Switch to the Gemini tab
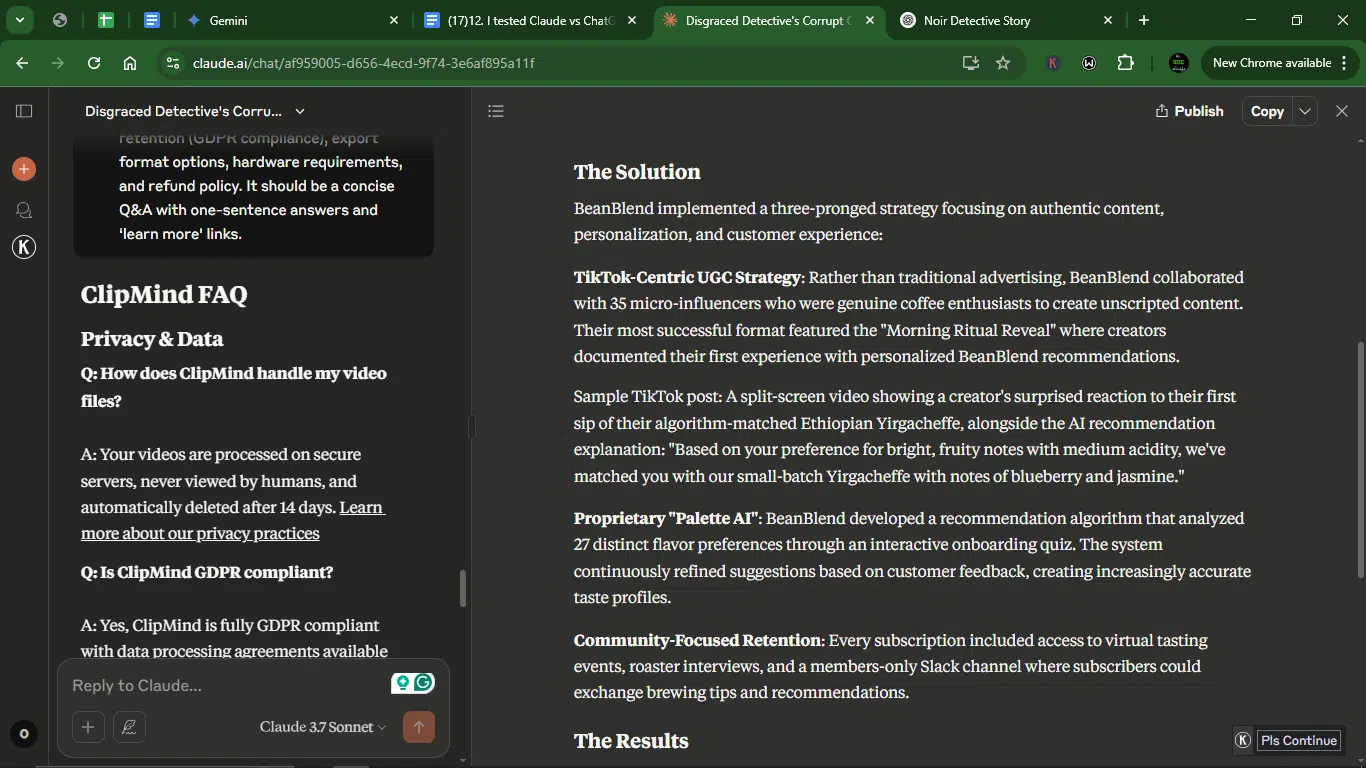 pyautogui.click(x=290, y=20)
